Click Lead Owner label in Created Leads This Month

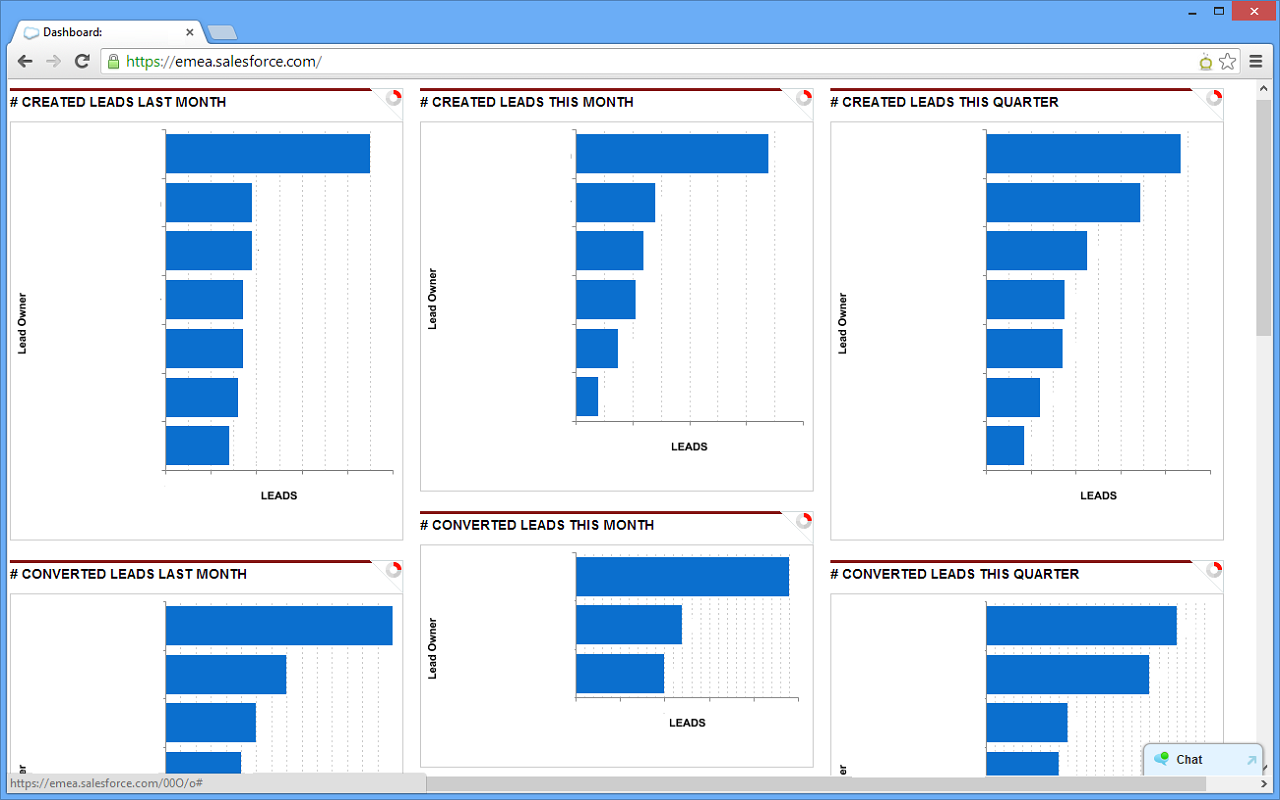[x=433, y=299]
